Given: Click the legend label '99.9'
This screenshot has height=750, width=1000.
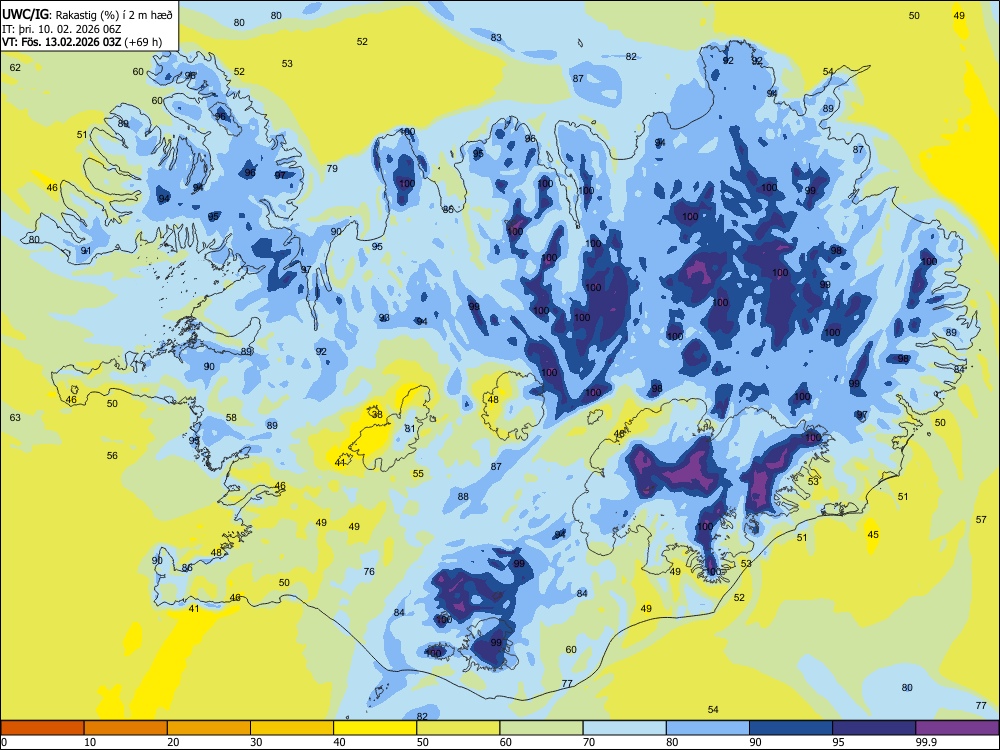Looking at the screenshot, I should [925, 742].
